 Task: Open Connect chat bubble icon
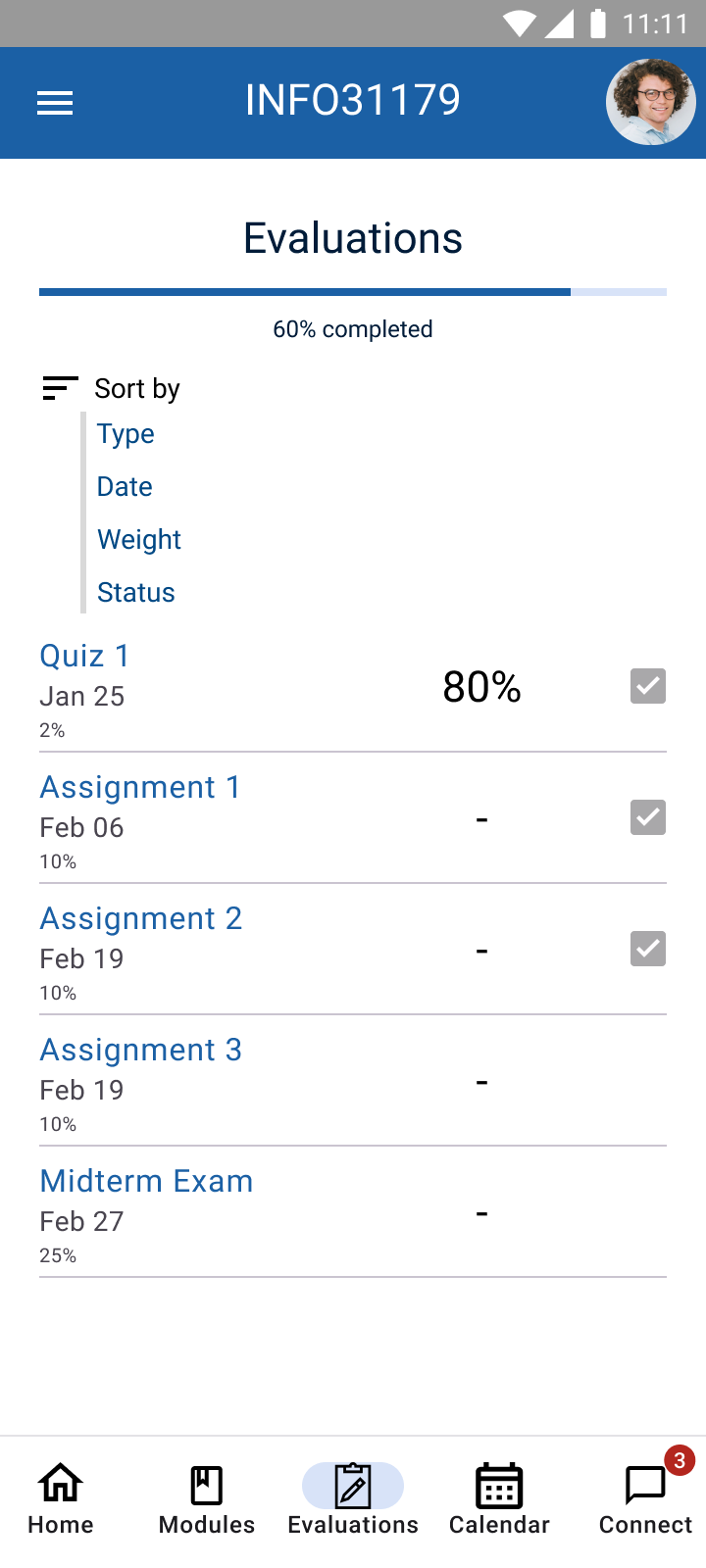point(644,1486)
